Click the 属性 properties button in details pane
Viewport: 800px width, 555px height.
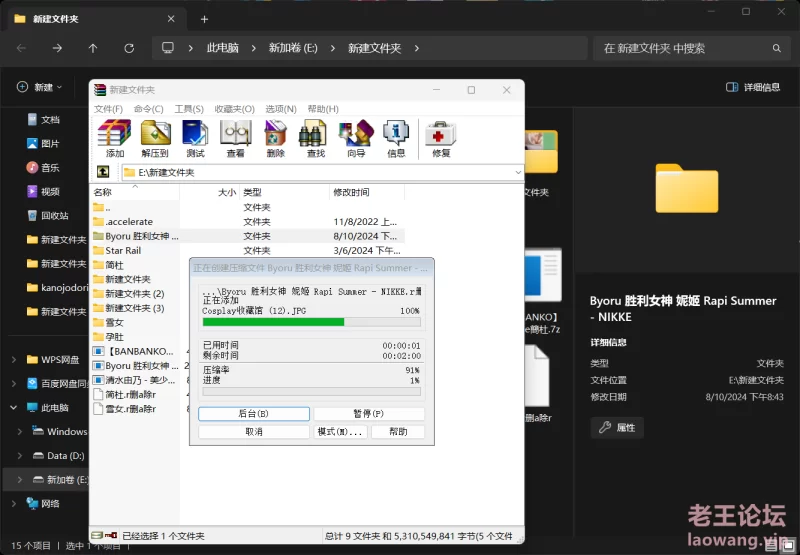pyautogui.click(x=617, y=427)
